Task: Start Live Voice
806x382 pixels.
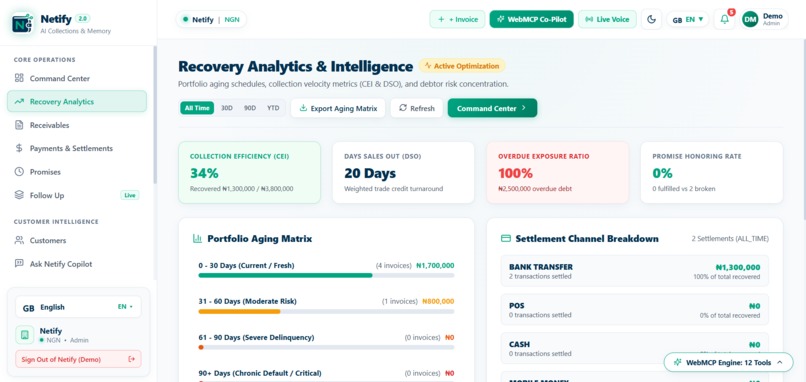Action: point(608,20)
